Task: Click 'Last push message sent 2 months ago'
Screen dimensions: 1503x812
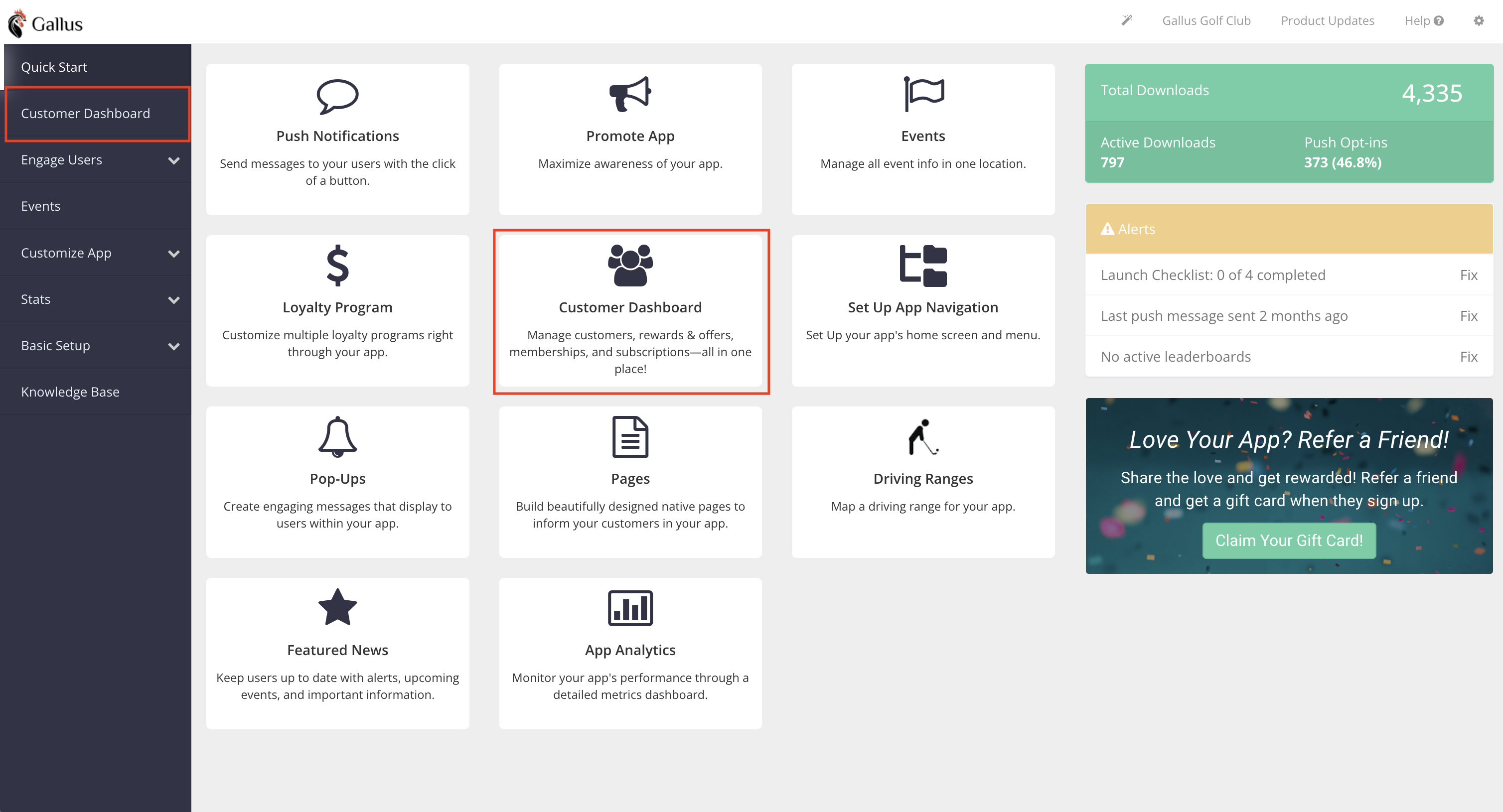Action: tap(1224, 315)
